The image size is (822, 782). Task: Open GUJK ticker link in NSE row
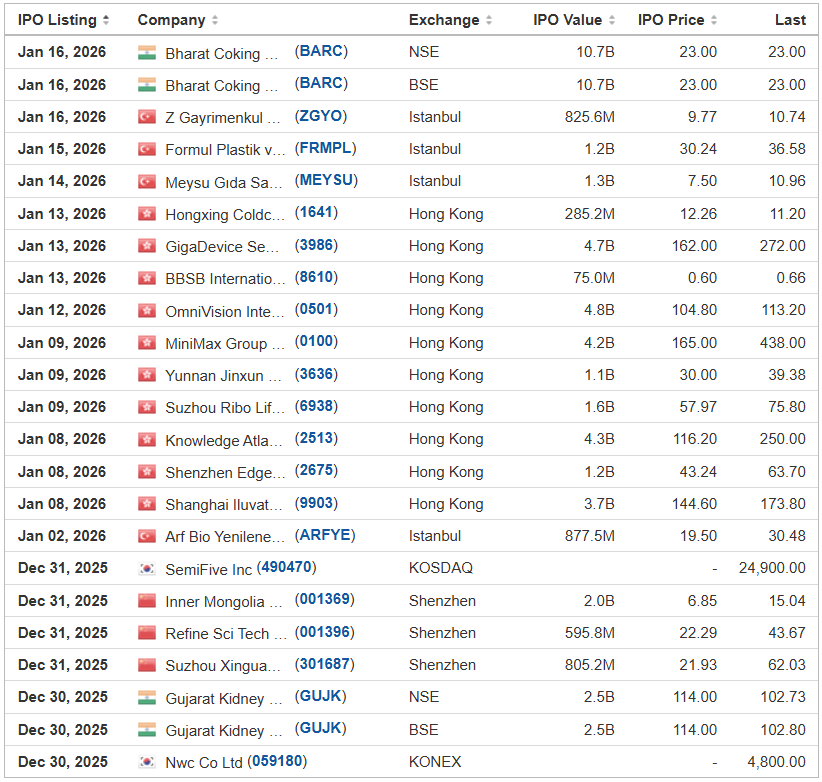(320, 696)
